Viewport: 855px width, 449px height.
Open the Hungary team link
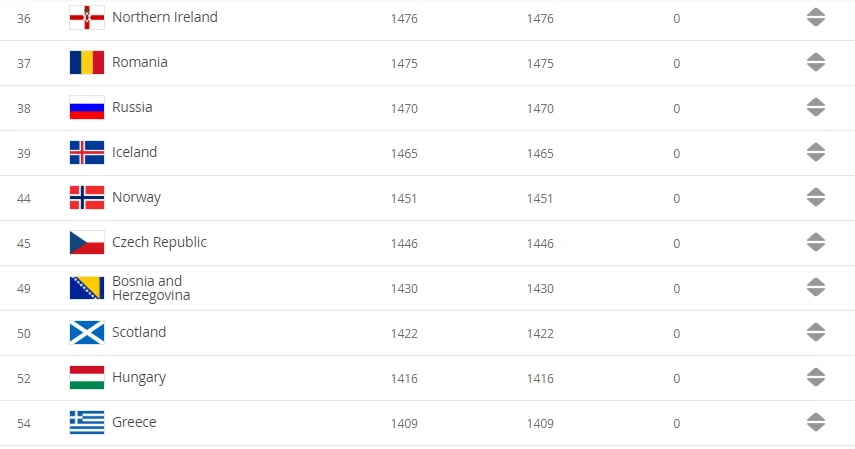coord(139,377)
